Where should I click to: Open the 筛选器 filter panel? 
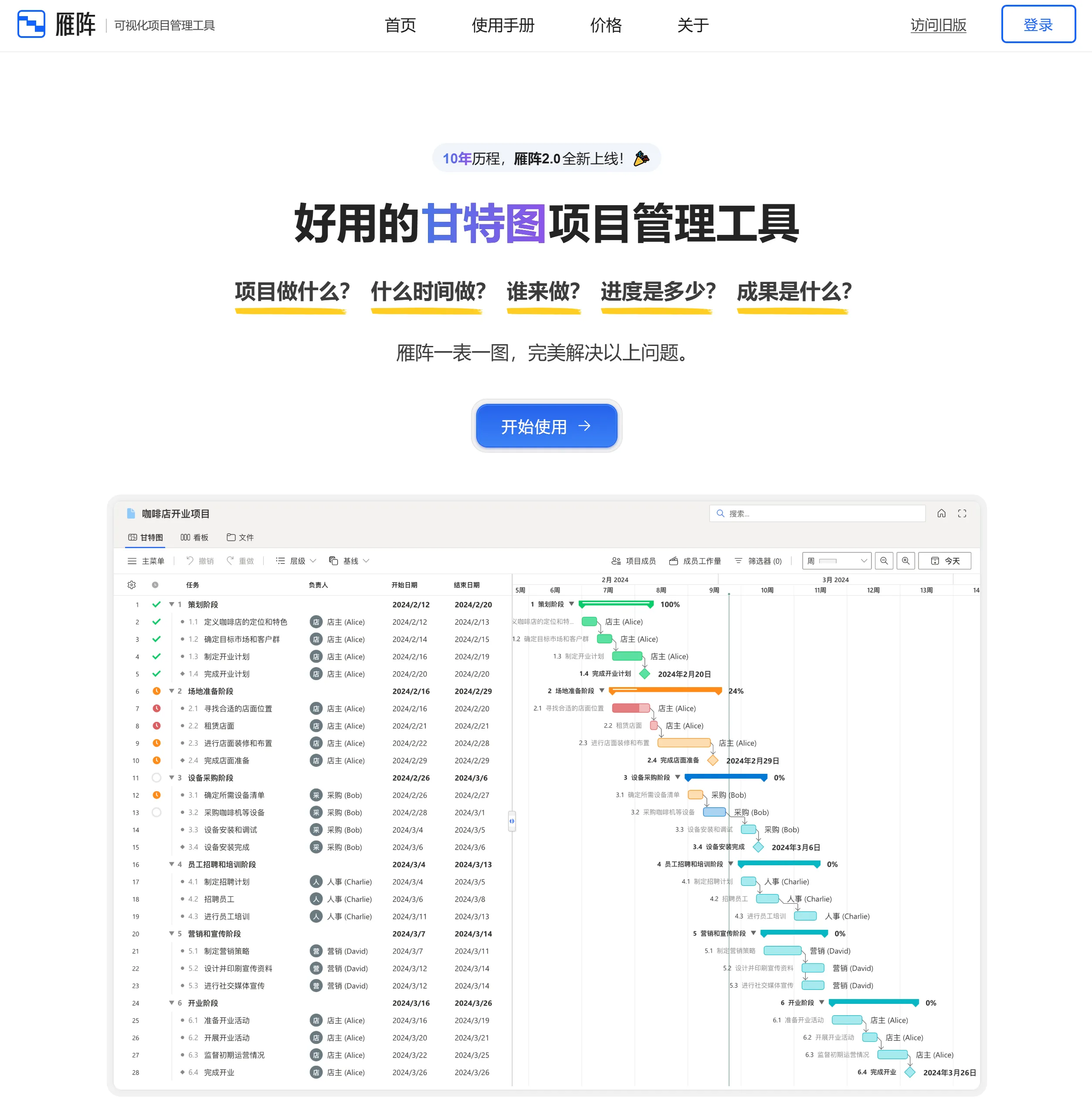(x=758, y=561)
